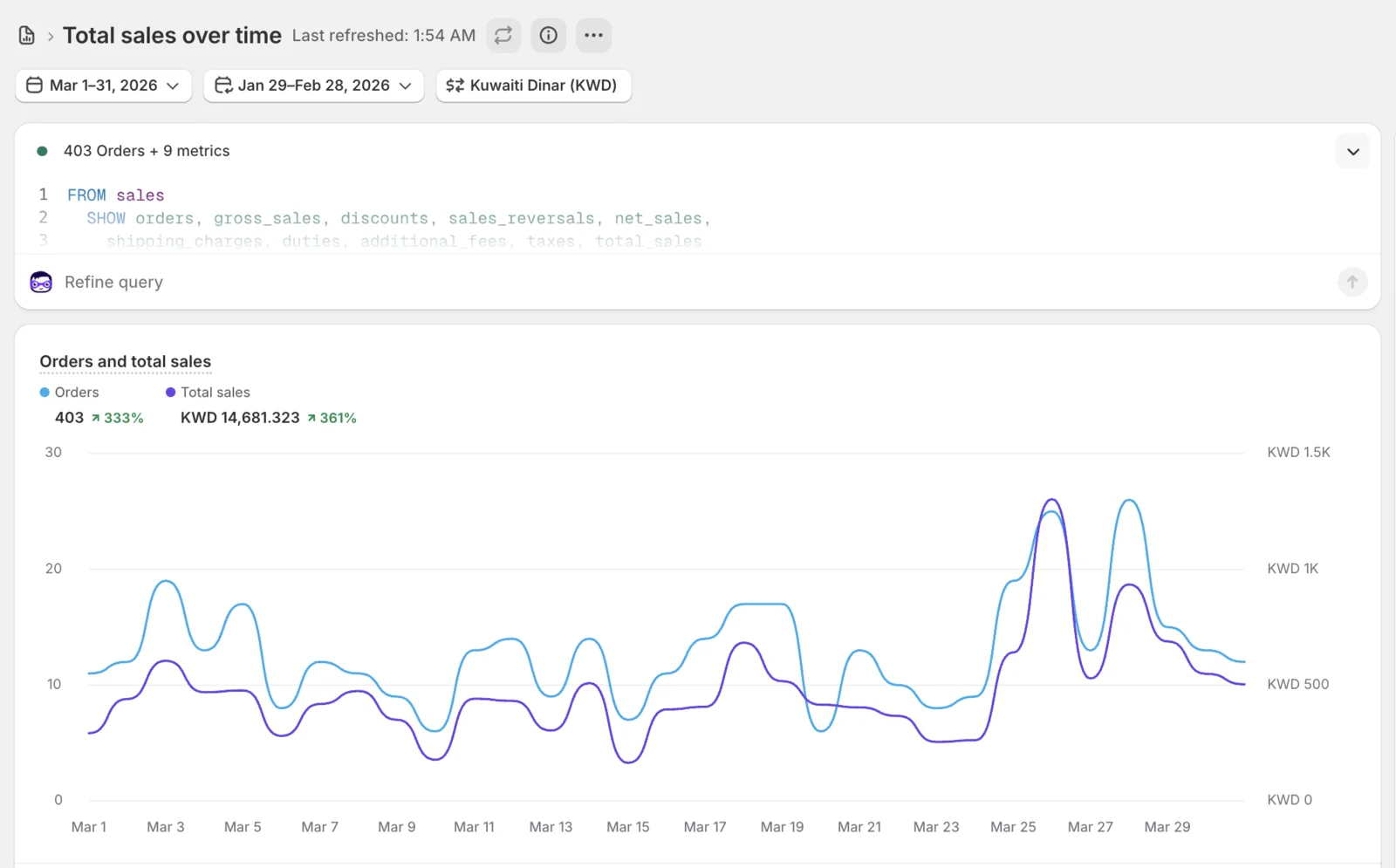This screenshot has width=1396, height=868.
Task: Click the Orders and total sales heading
Action: tap(126, 362)
